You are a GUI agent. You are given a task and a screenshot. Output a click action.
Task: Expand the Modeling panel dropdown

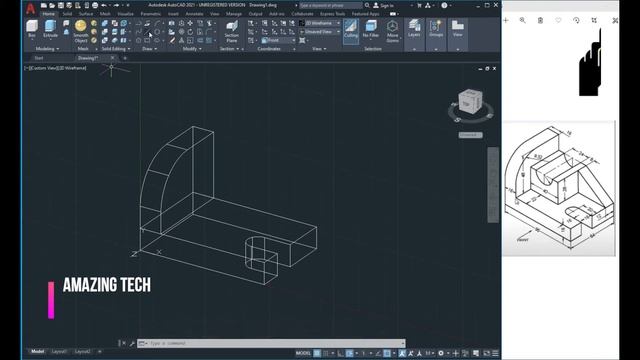point(47,49)
